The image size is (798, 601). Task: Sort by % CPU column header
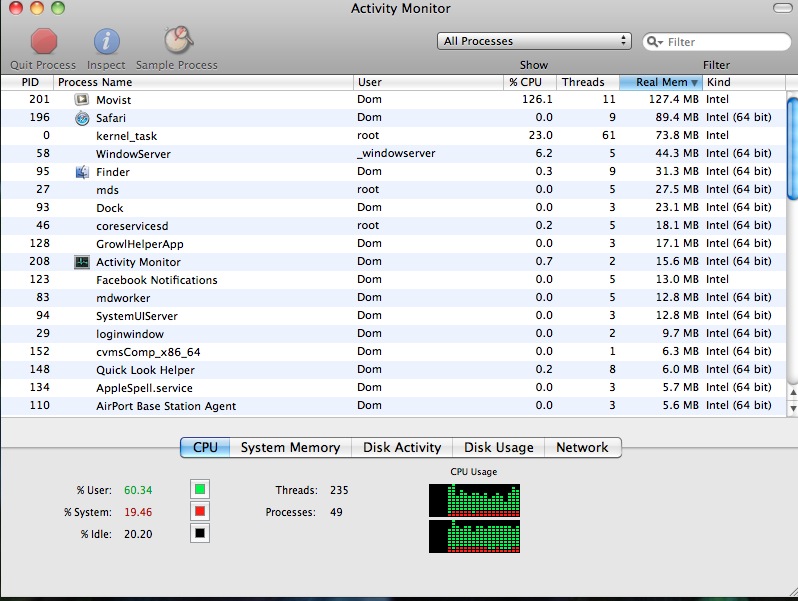click(530, 82)
